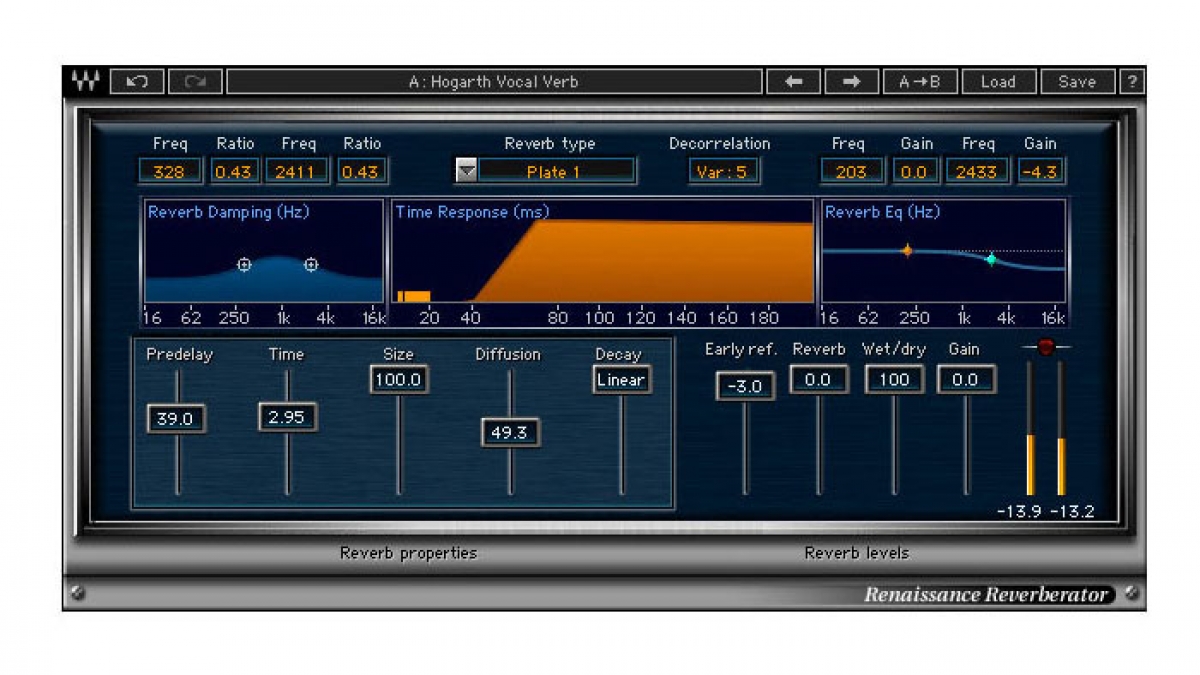
Task: Click the left meter peak value -13.9
Action: (x=1019, y=511)
